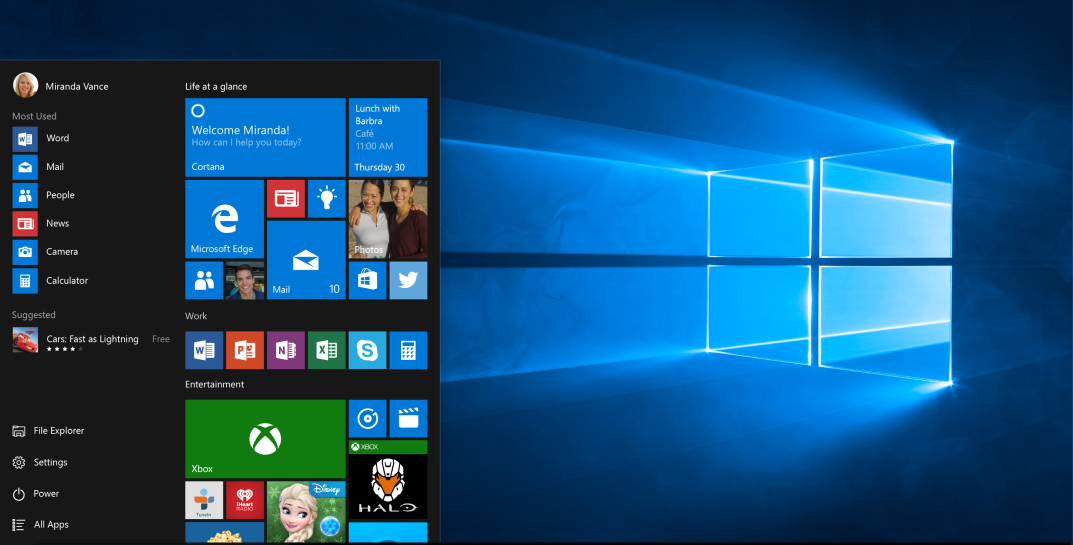The image size is (1073, 545).
Task: Click the Miranda Vance user name
Action: coord(77,86)
